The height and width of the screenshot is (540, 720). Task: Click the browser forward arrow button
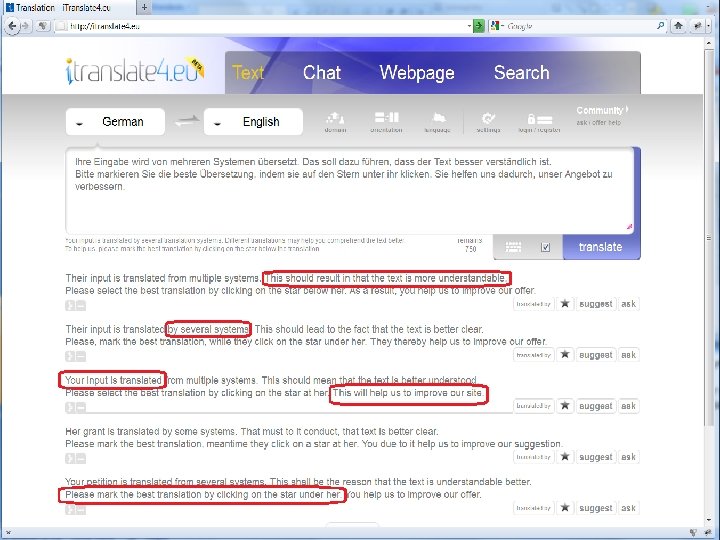click(25, 26)
